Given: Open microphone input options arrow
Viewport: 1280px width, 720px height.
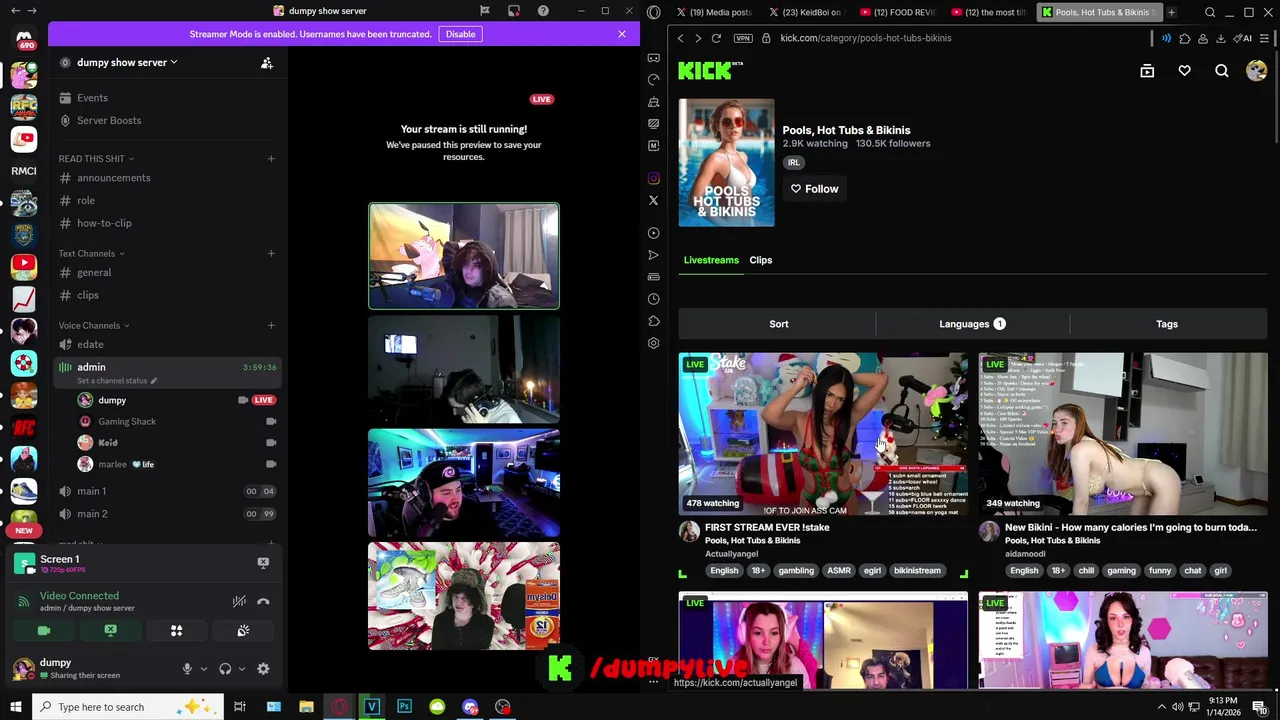Looking at the screenshot, I should click(203, 669).
